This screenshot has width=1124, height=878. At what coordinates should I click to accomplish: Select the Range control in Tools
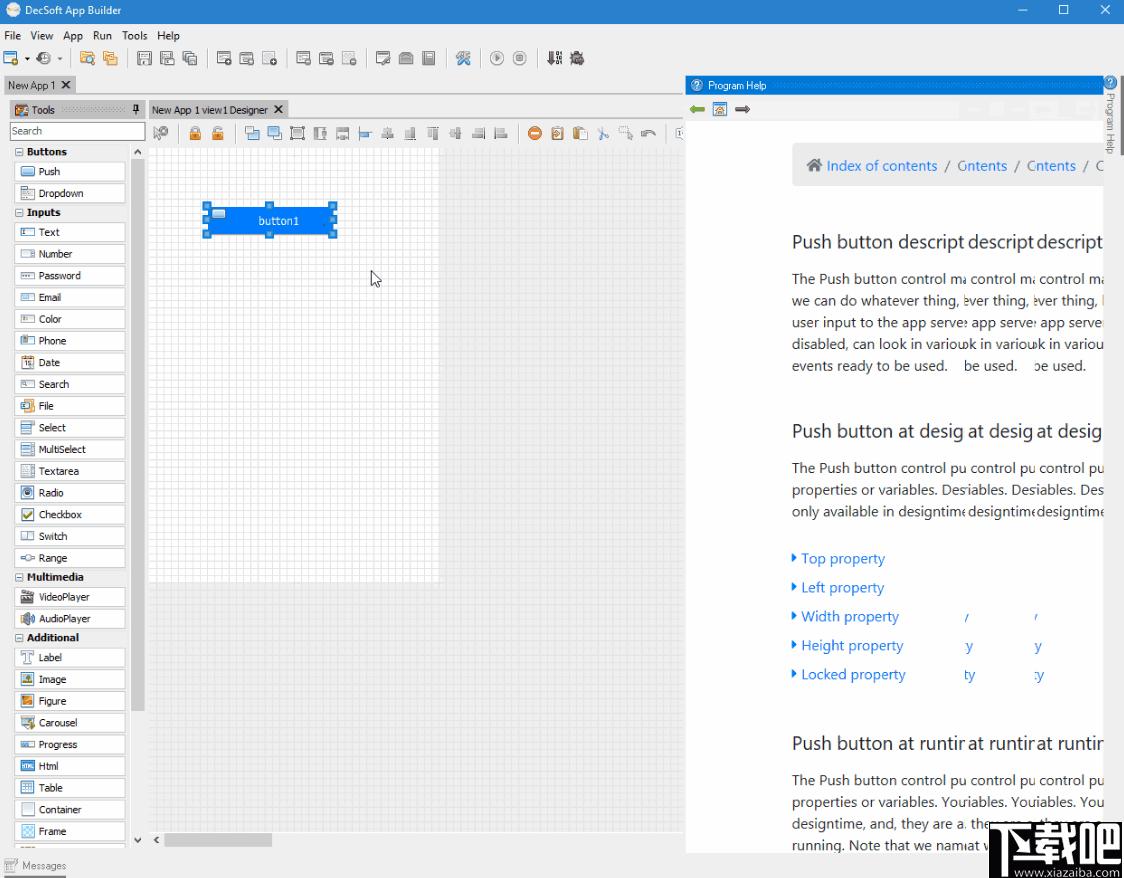(70, 558)
